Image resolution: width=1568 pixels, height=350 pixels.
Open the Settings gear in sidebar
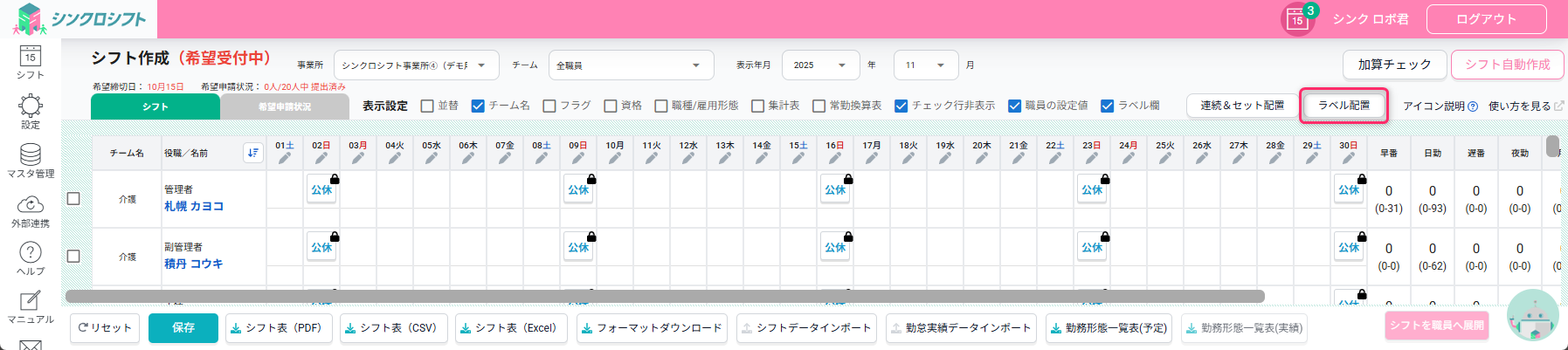[x=31, y=107]
